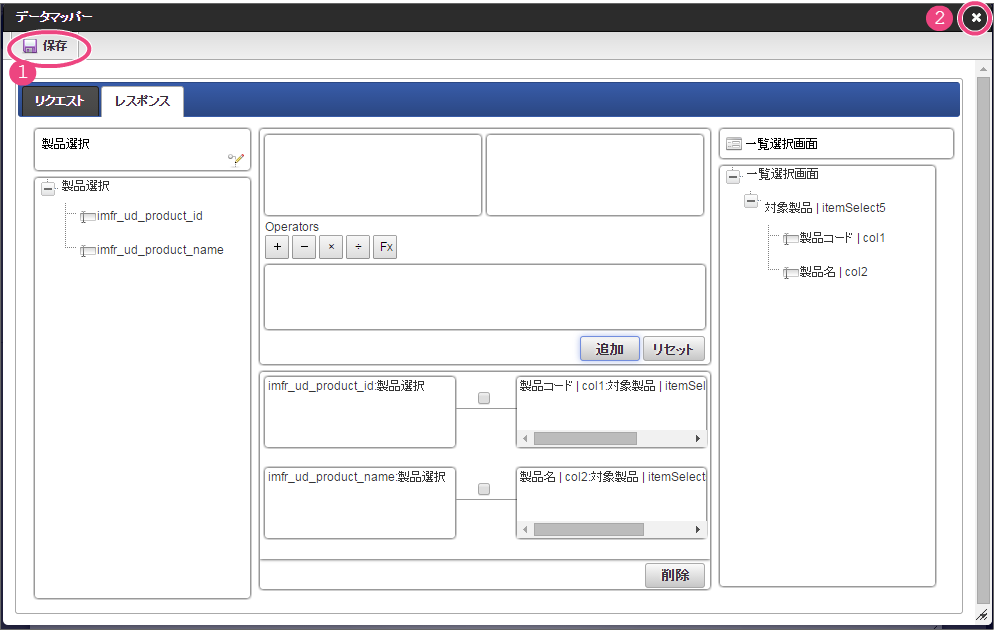
Task: Click the field icon beside imfr_ud_product_name
Action: click(87, 251)
